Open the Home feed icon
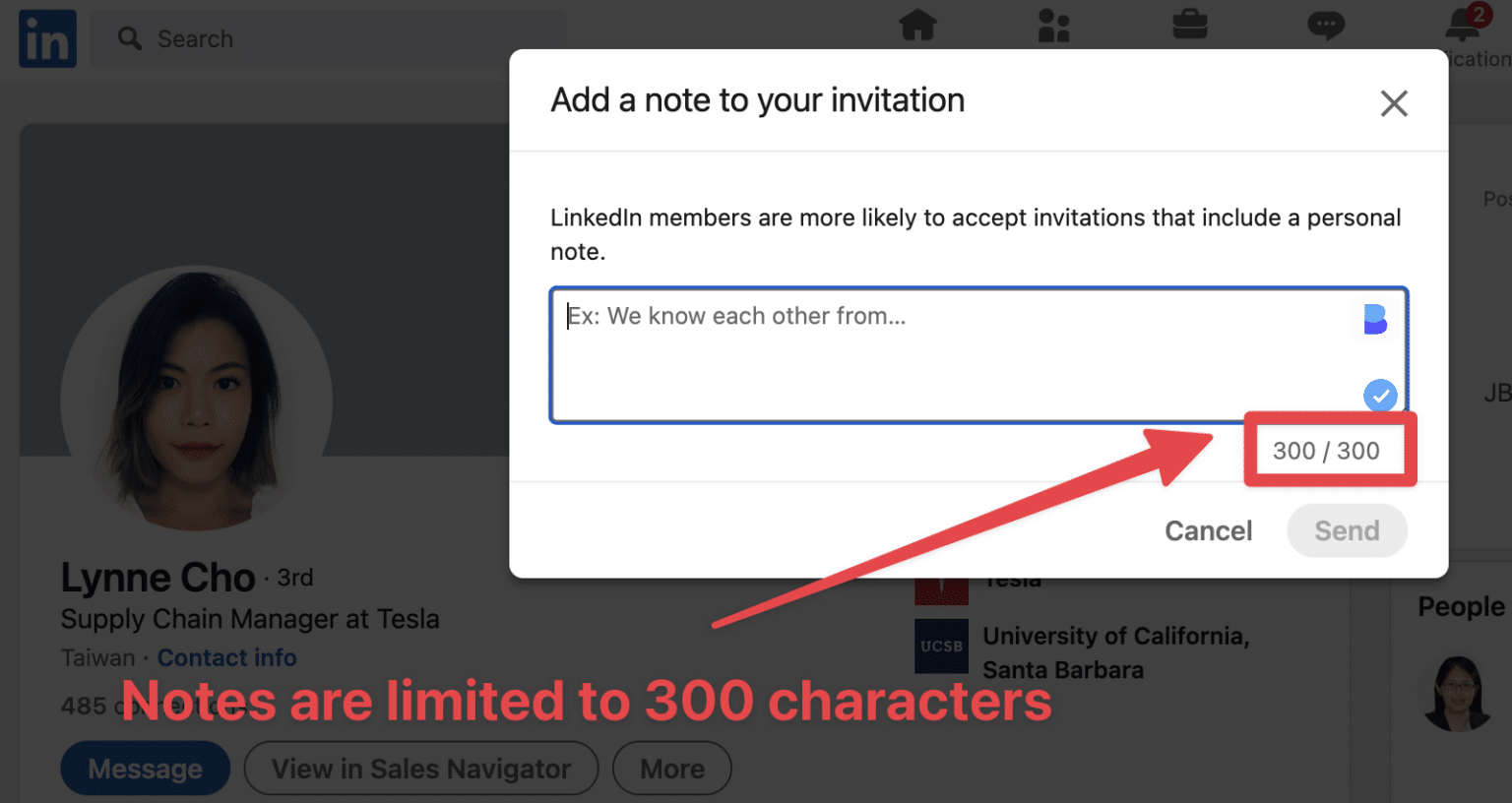 [x=917, y=27]
